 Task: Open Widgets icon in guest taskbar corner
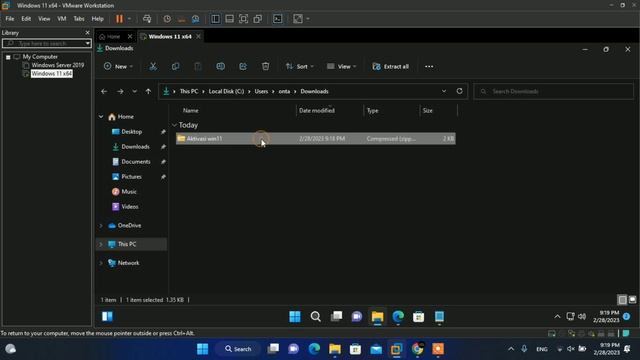tap(107, 316)
